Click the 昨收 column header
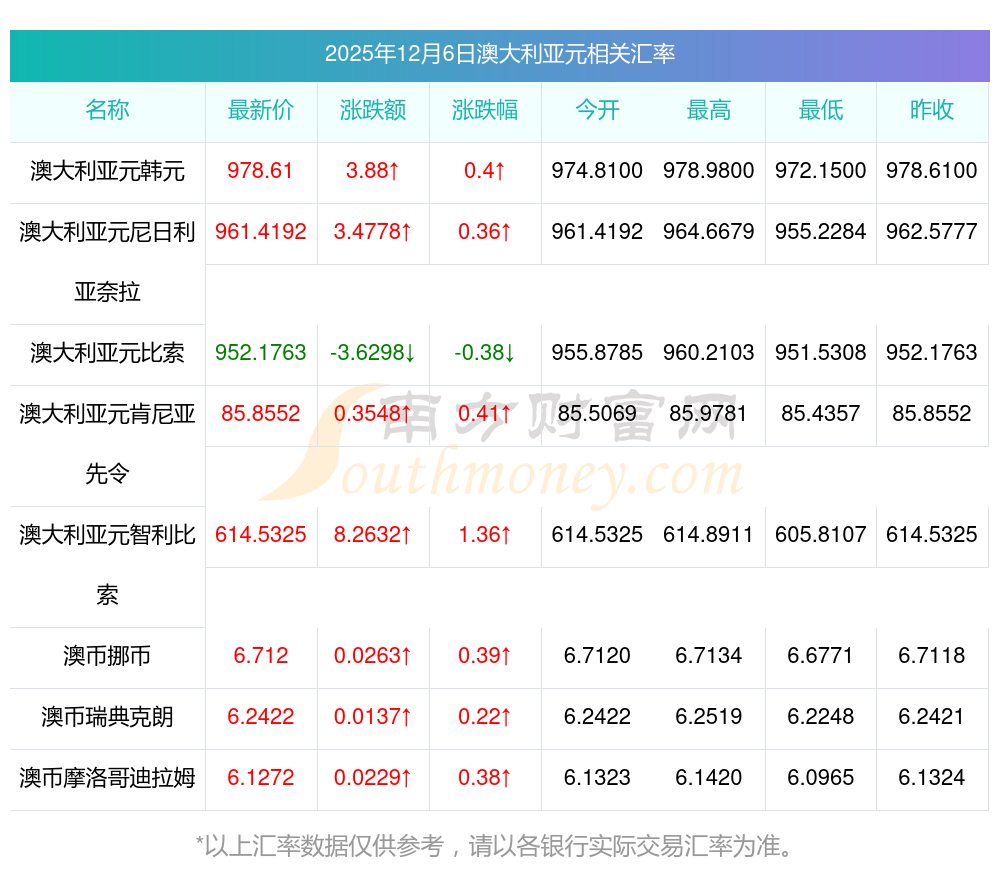The width and height of the screenshot is (1000, 877). coord(932,110)
